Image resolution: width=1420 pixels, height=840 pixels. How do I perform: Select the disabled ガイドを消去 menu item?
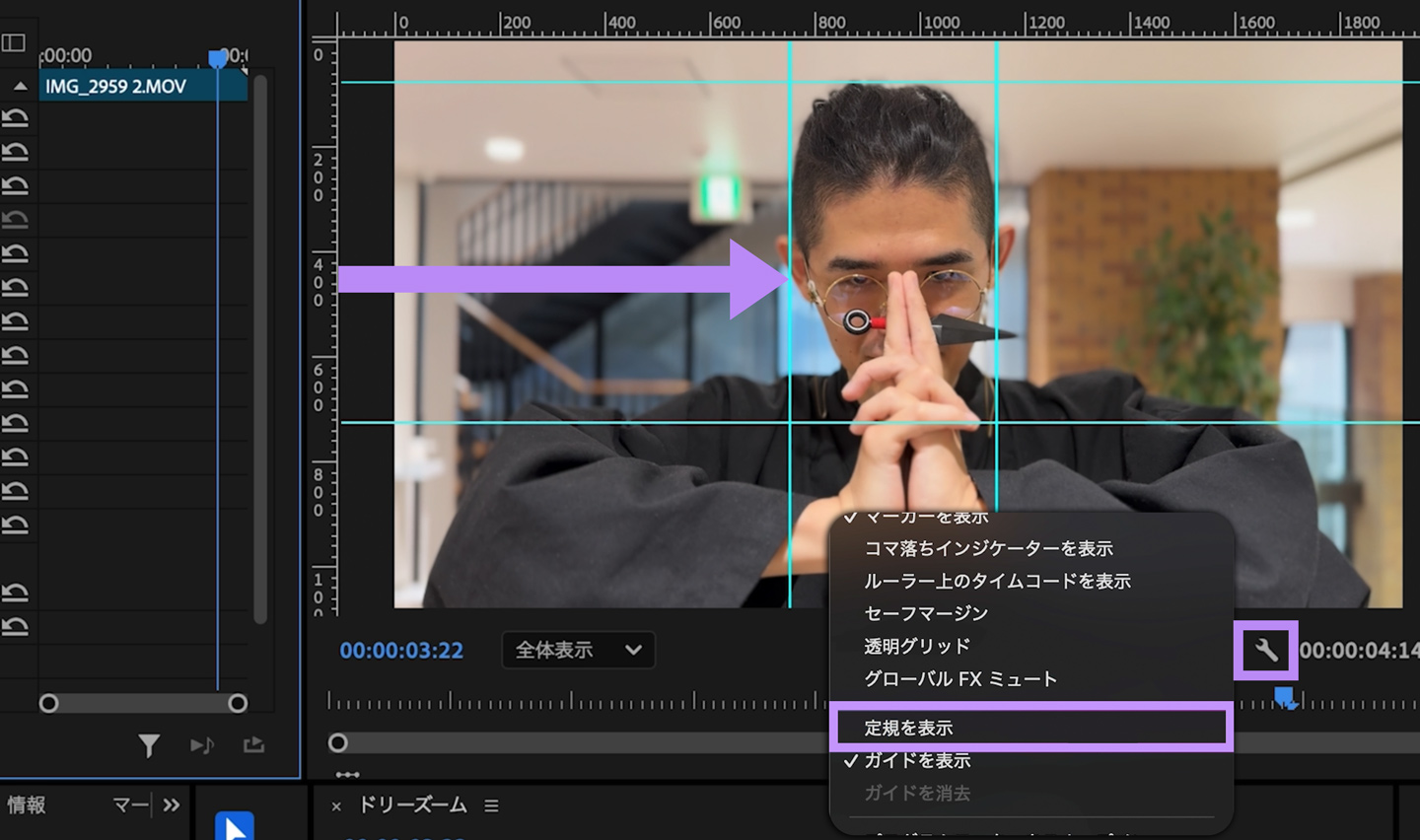tap(917, 793)
